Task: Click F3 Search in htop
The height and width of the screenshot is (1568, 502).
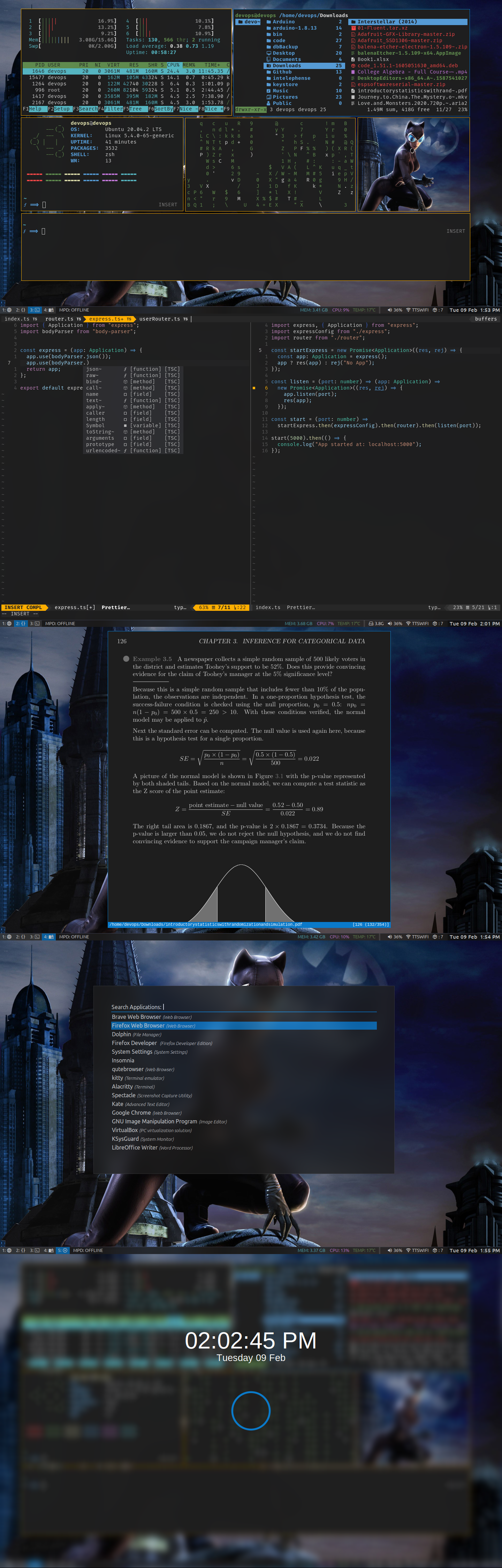Action: pos(85,109)
